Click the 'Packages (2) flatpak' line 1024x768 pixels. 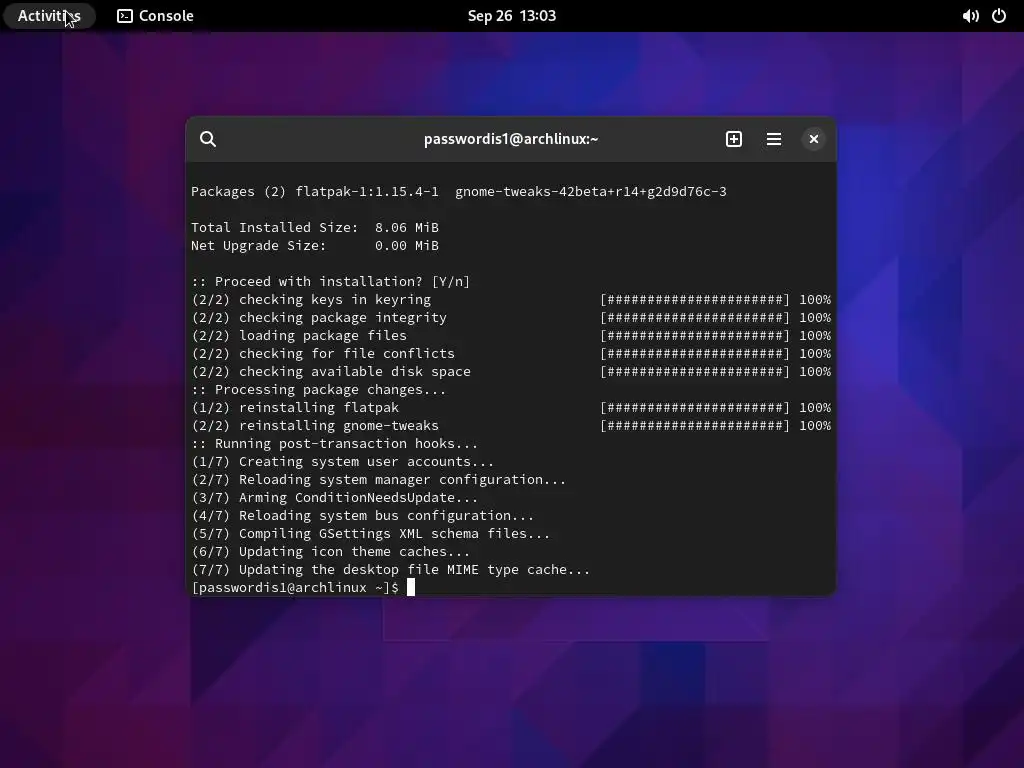coord(458,191)
